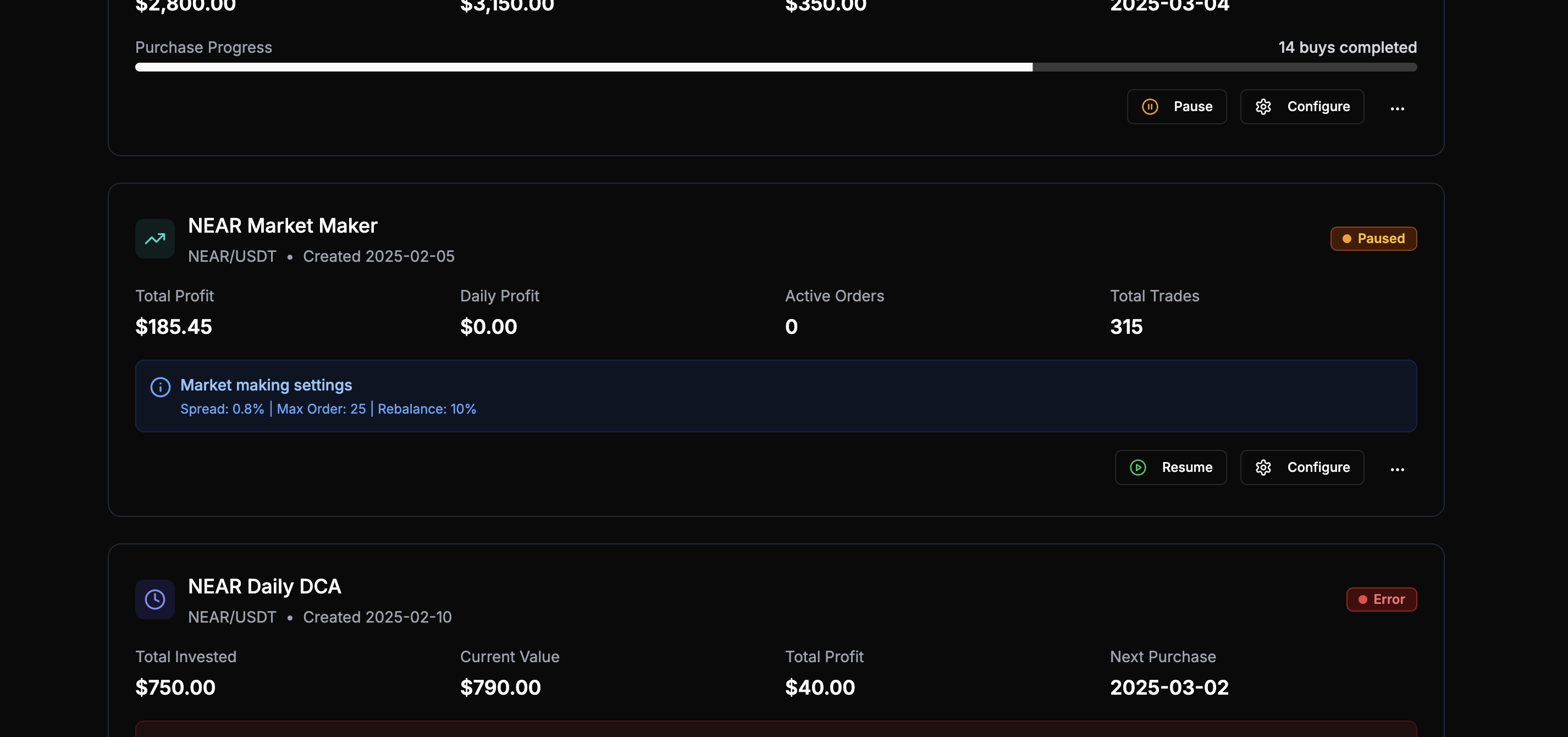Click the 14 buys completed label
Viewport: 1568px width, 737px height.
pos(1347,47)
